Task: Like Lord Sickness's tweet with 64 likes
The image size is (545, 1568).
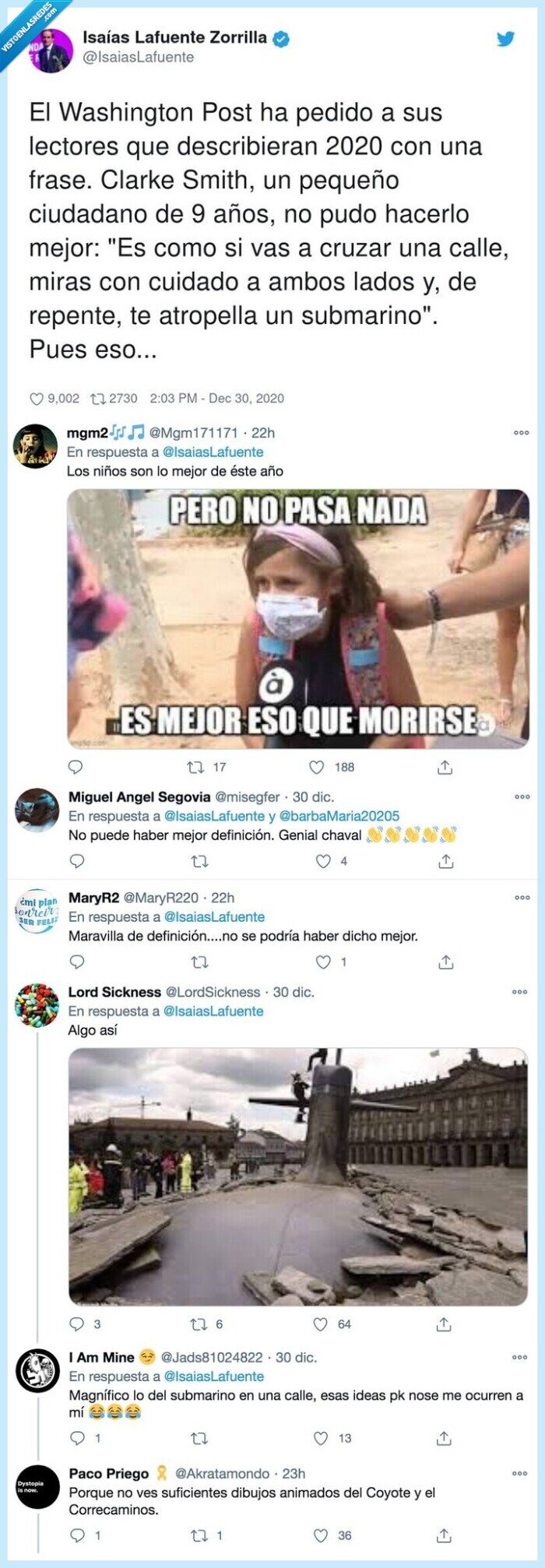Action: [320, 1324]
